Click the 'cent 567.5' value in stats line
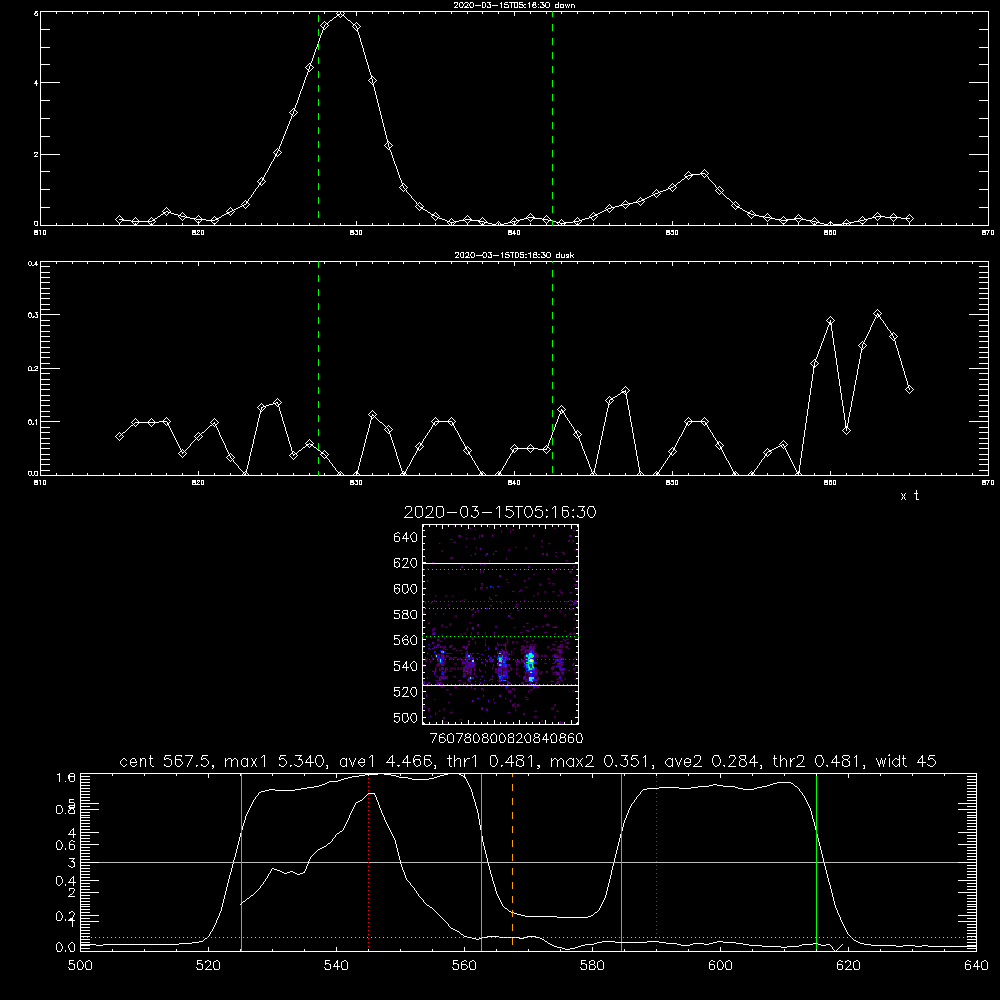The width and height of the screenshot is (1000, 1000). click(x=167, y=761)
